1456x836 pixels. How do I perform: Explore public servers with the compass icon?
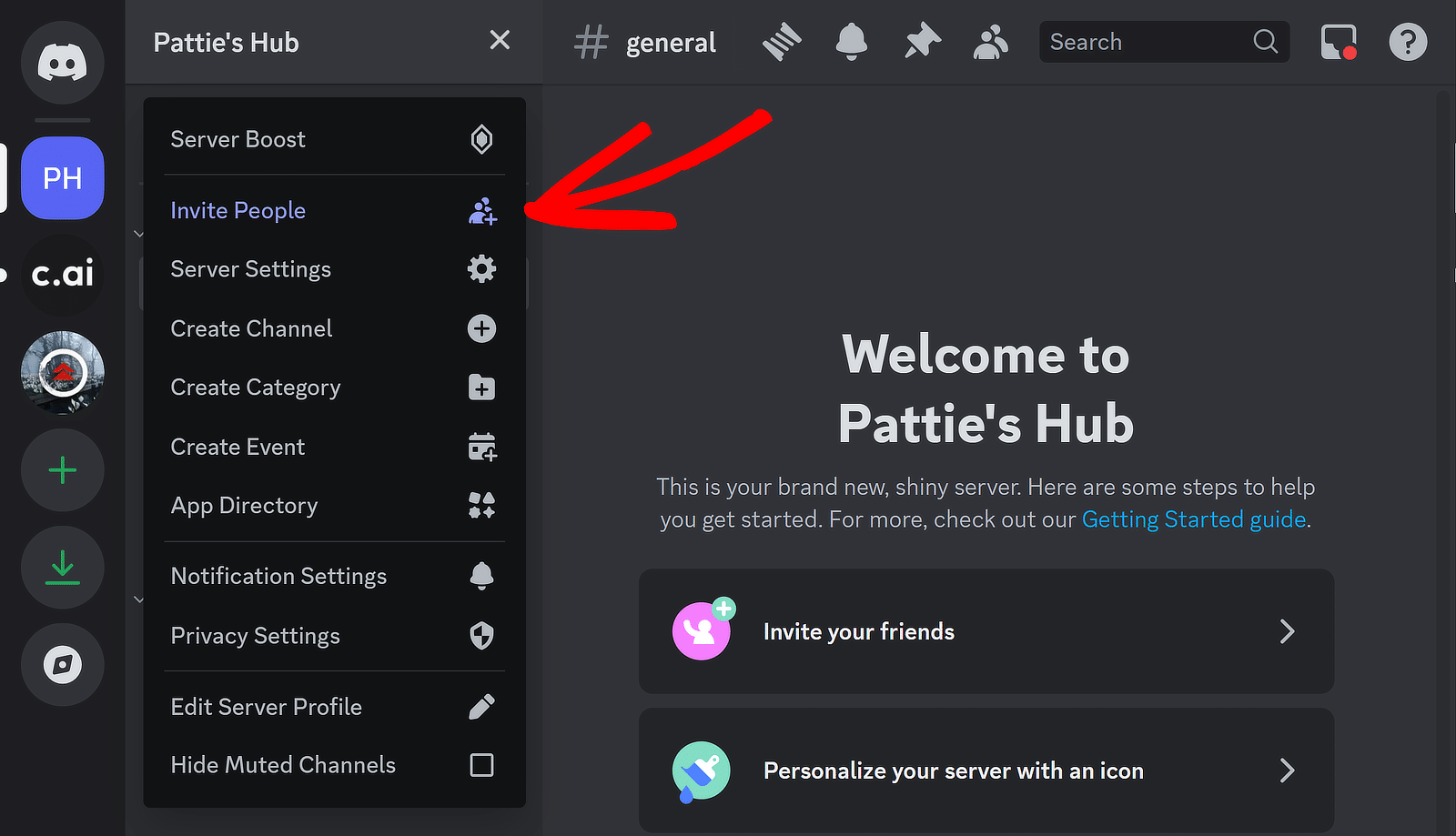62,665
